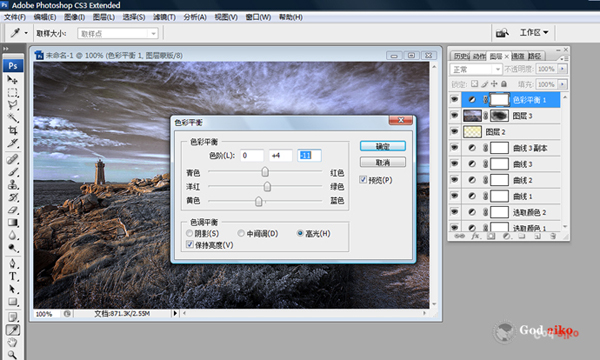Image resolution: width=600 pixels, height=360 pixels.
Task: Select the Path Selection tool
Action: tap(12, 289)
